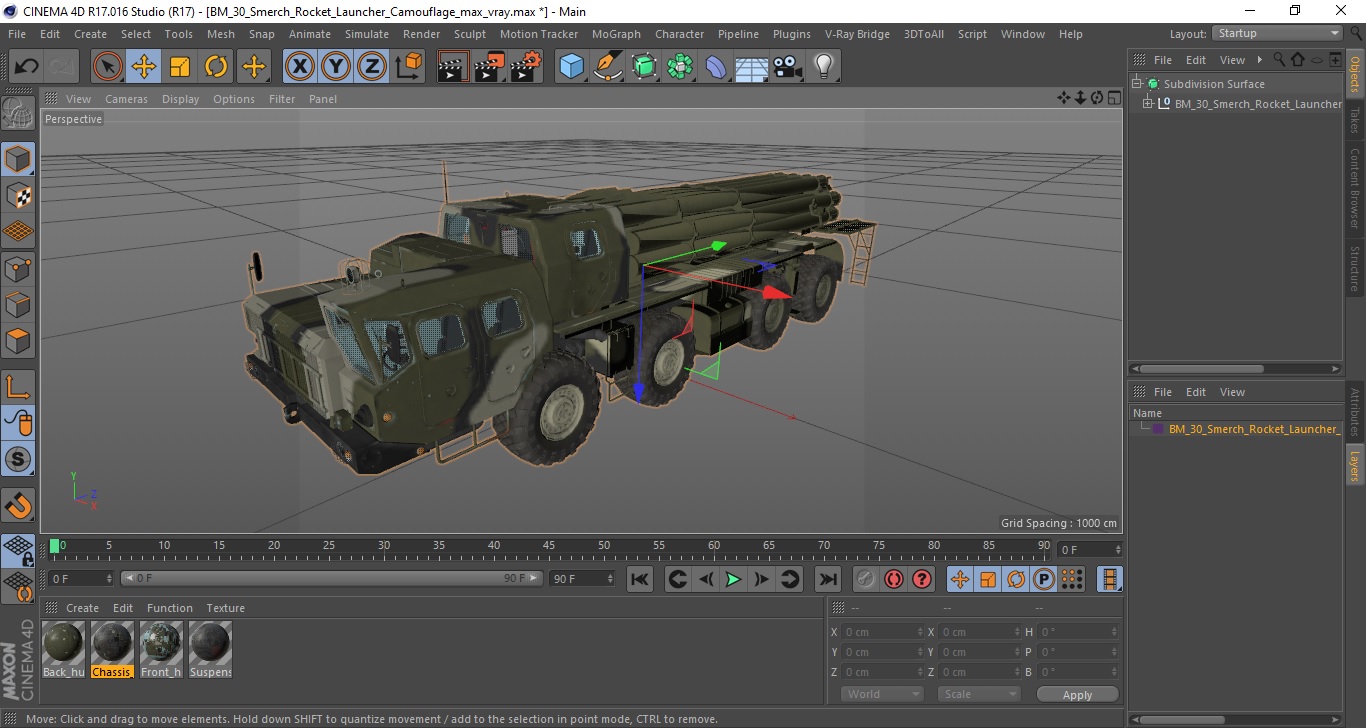
Task: Open the World coordinate dropdown
Action: tap(882, 694)
